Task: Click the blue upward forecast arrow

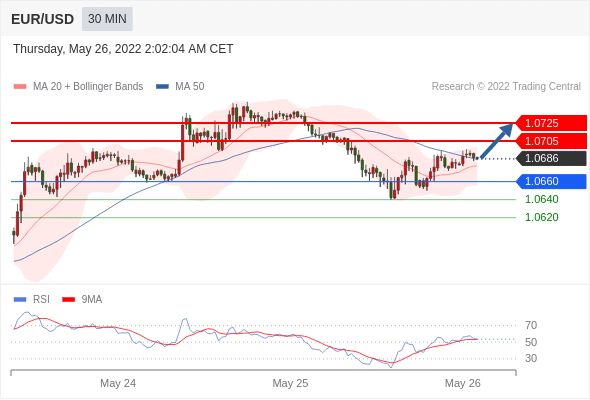Action: (497, 141)
